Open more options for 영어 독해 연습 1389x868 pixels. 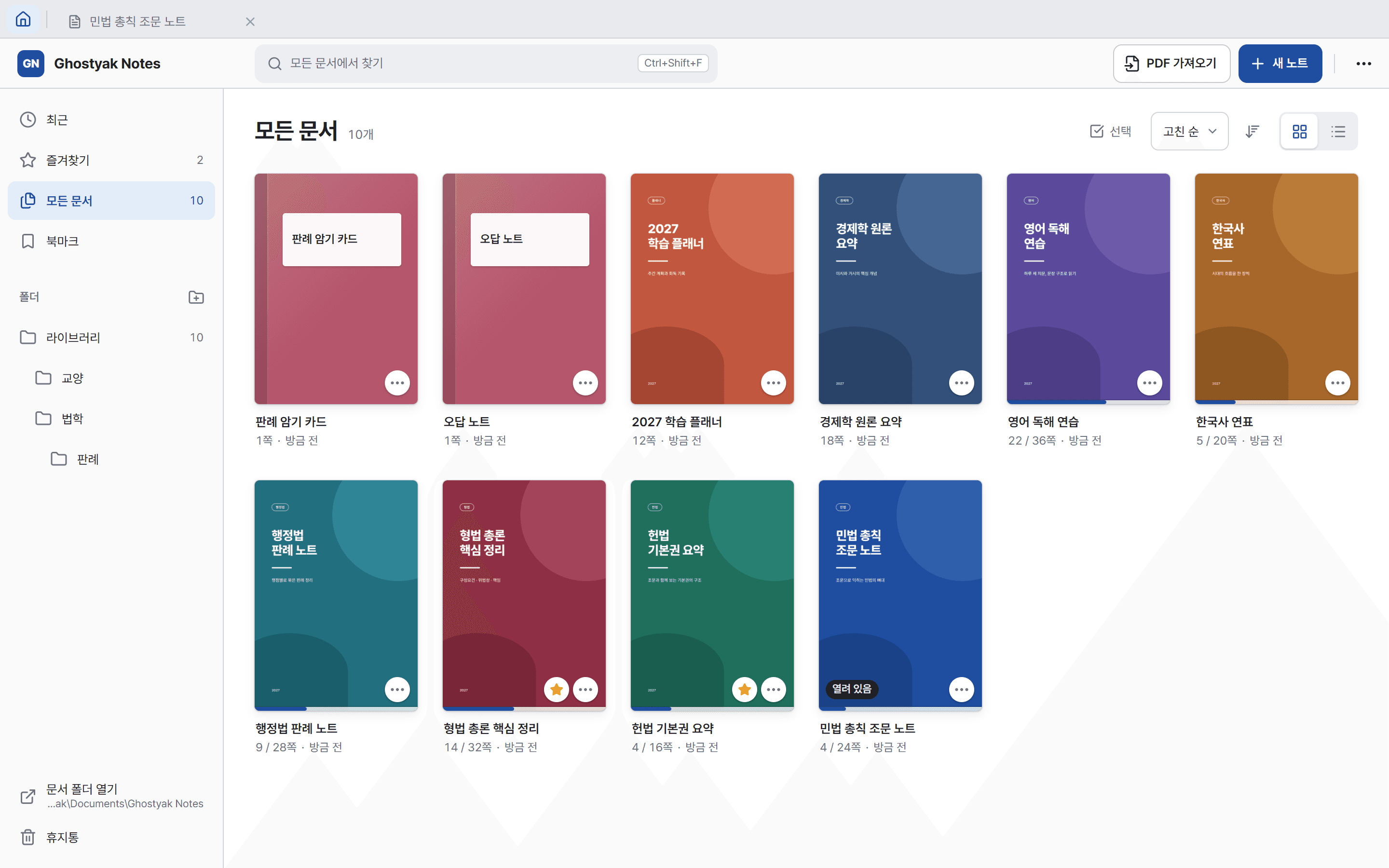[x=1150, y=383]
